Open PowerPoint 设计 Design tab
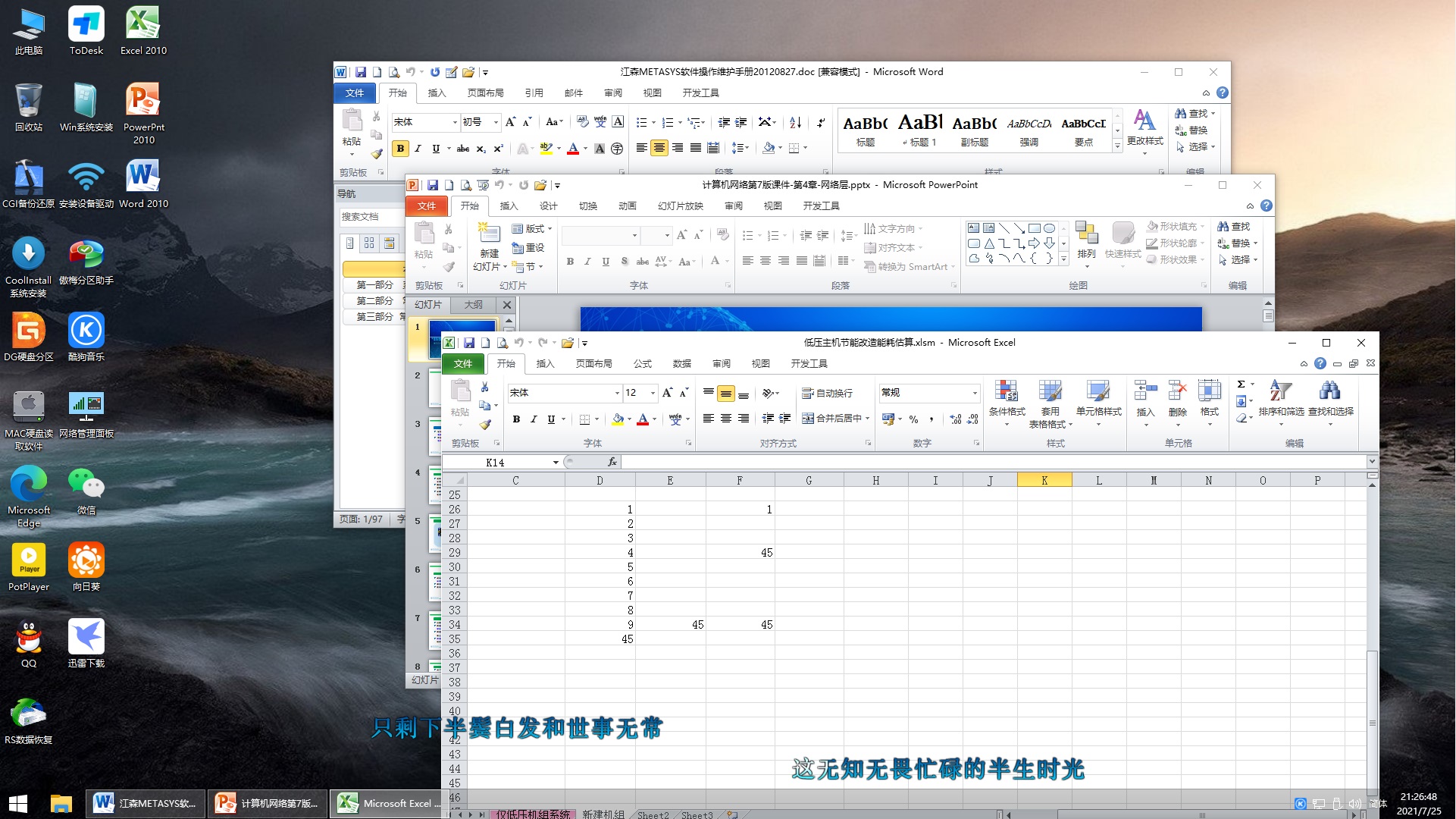This screenshot has height=819, width=1456. (549, 206)
